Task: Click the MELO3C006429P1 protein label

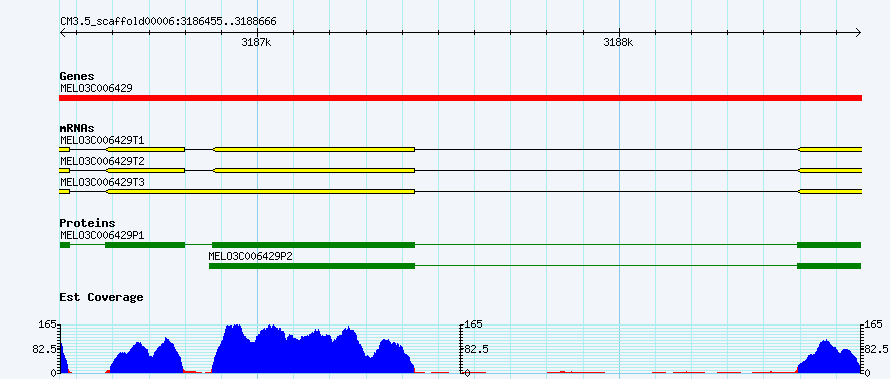Action: 102,235
